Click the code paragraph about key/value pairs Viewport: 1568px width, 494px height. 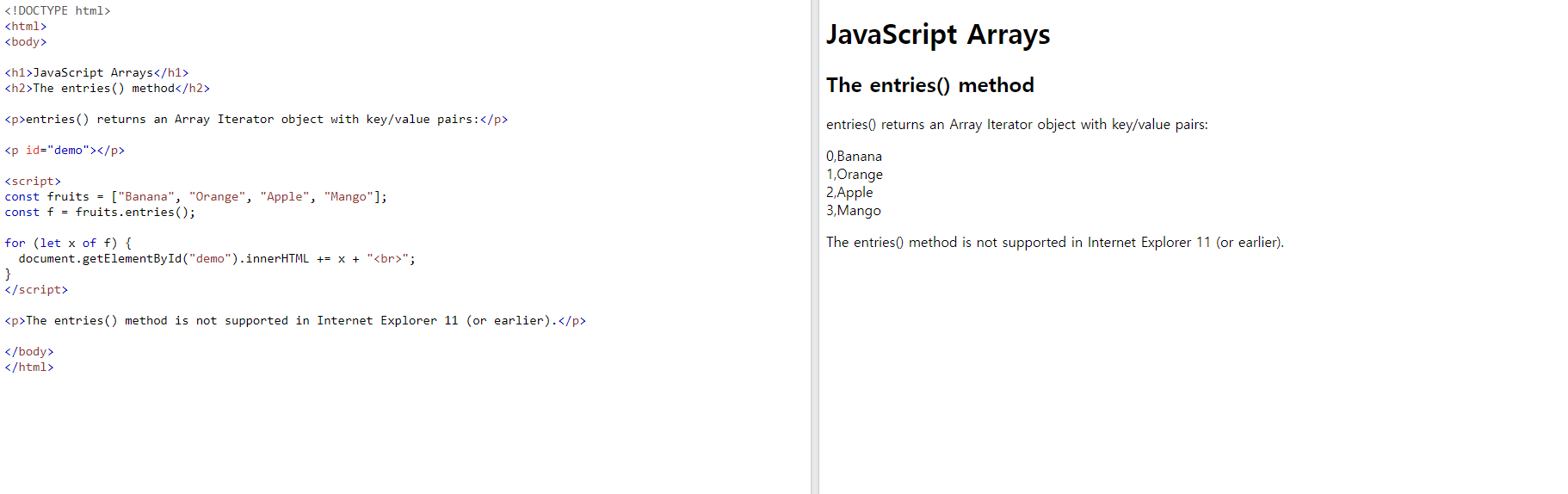[256, 120]
